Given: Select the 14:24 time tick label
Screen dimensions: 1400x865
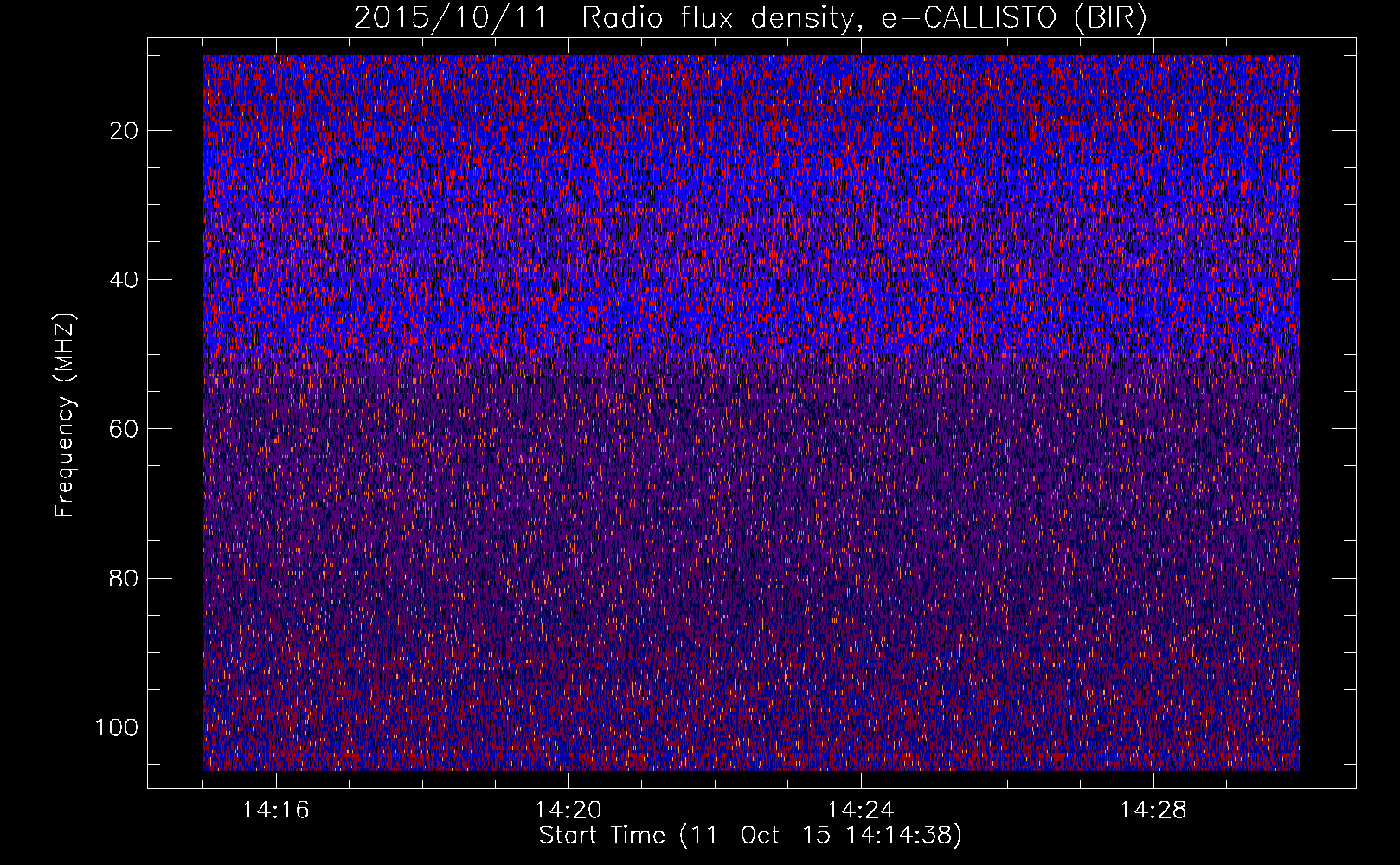Looking at the screenshot, I should point(861,811).
